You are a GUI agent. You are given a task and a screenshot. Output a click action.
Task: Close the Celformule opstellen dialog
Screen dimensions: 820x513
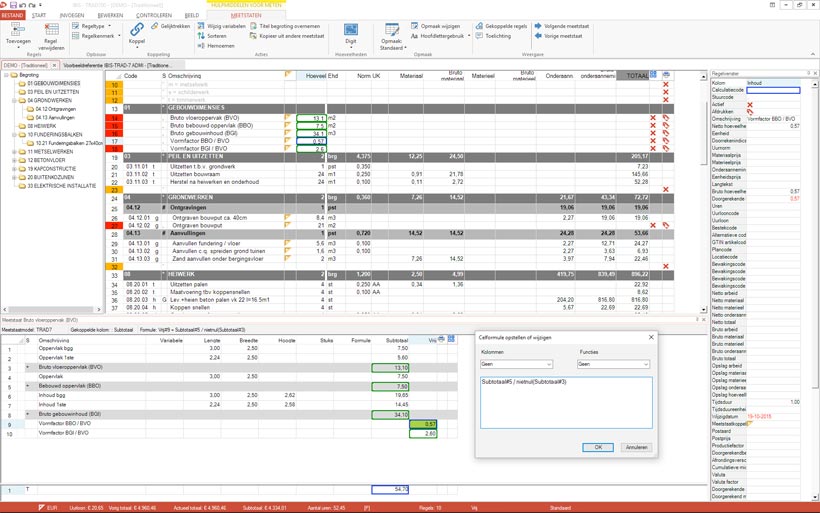(x=651, y=337)
